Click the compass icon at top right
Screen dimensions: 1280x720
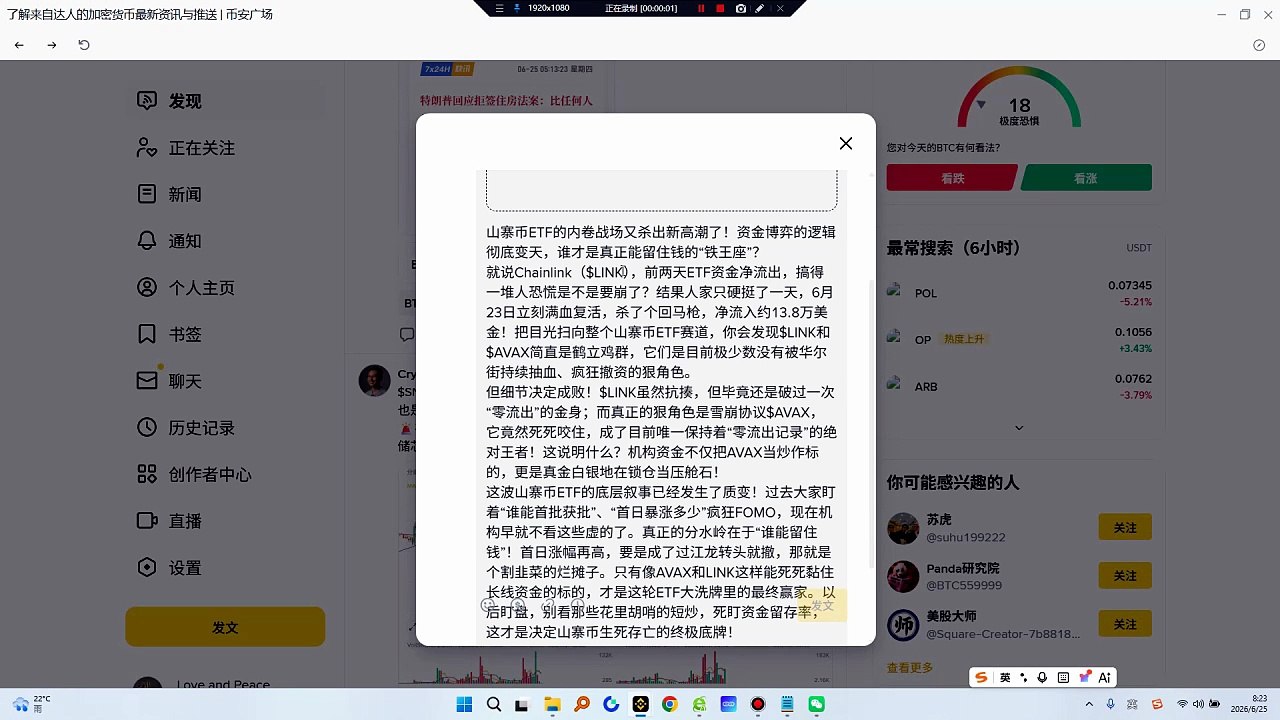[1259, 45]
